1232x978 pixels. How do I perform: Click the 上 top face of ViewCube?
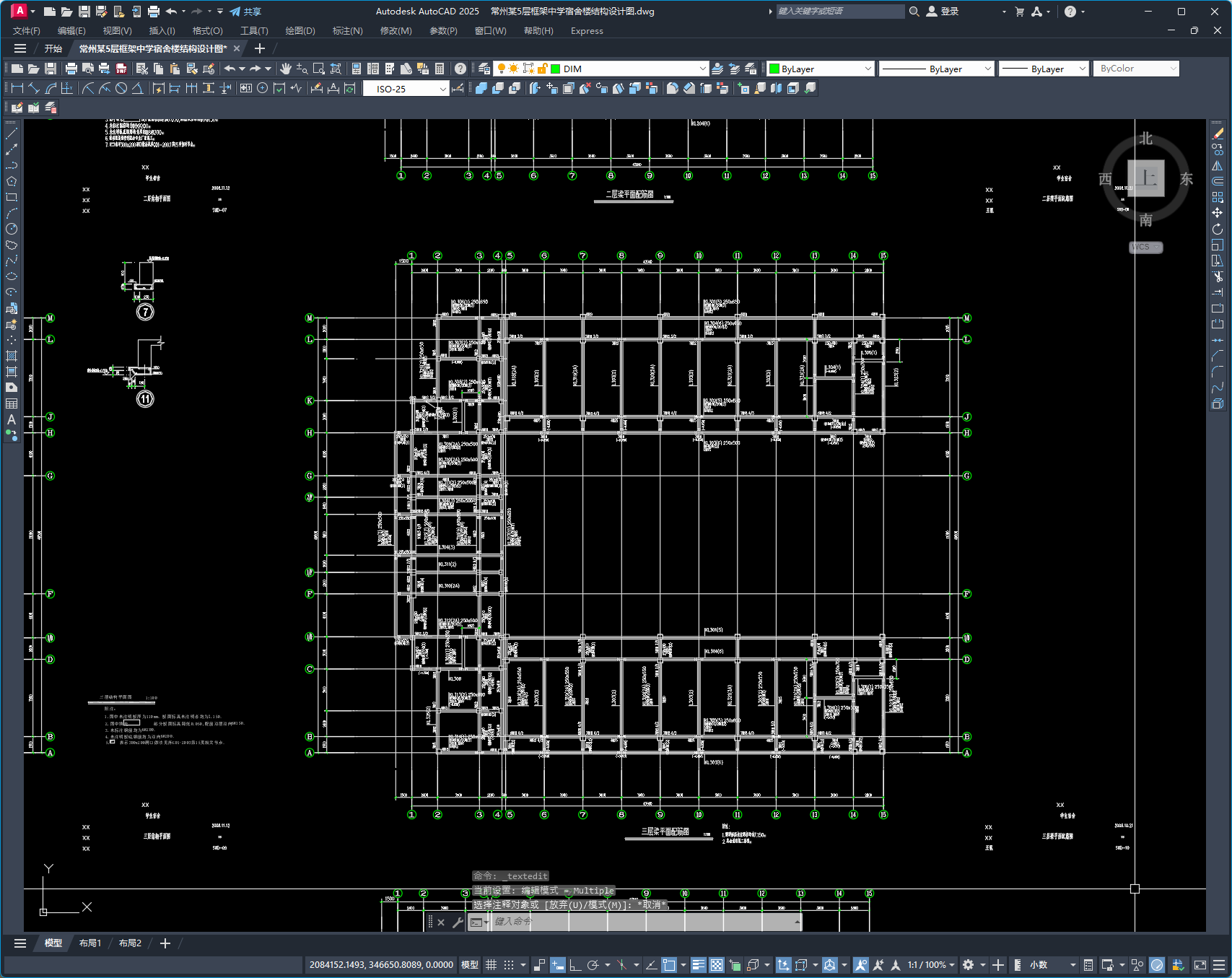1146,178
